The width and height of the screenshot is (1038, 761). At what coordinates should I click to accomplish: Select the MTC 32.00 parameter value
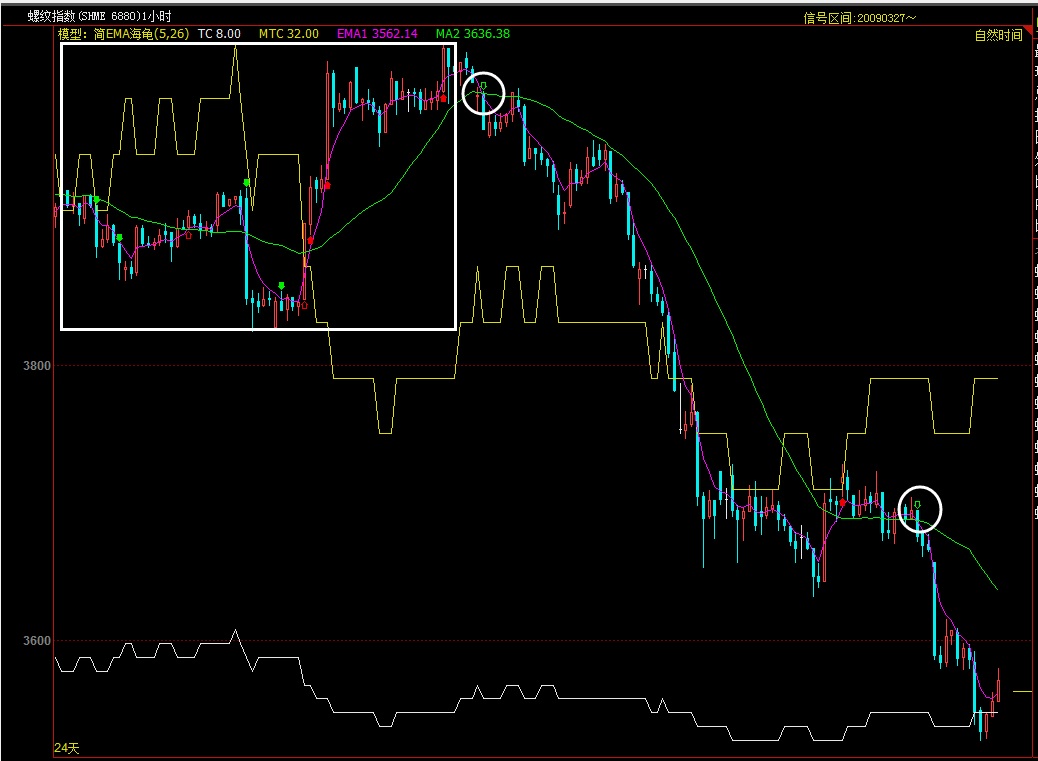pyautogui.click(x=288, y=34)
